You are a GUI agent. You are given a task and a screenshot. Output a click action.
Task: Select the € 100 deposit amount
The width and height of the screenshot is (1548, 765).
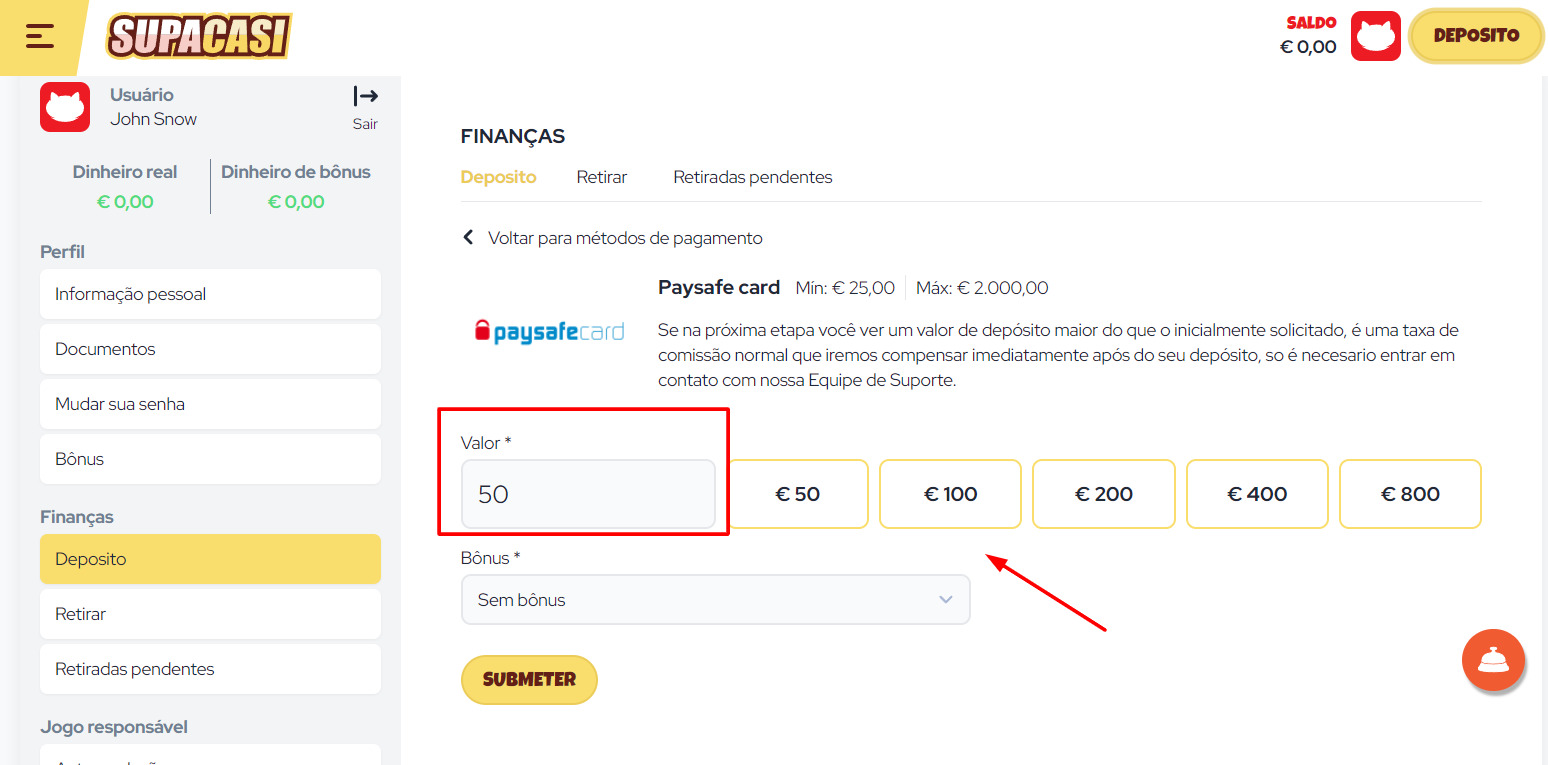[x=950, y=493]
